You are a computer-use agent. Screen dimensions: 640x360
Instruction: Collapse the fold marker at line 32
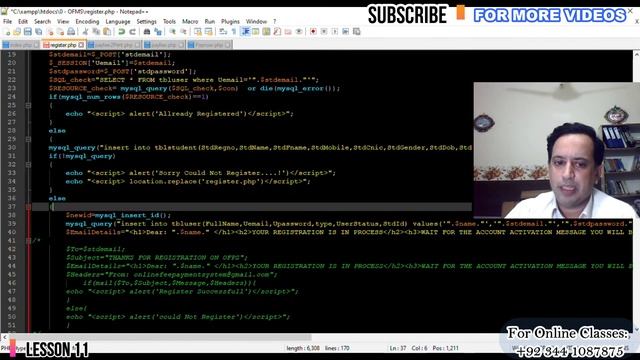coord(28,164)
